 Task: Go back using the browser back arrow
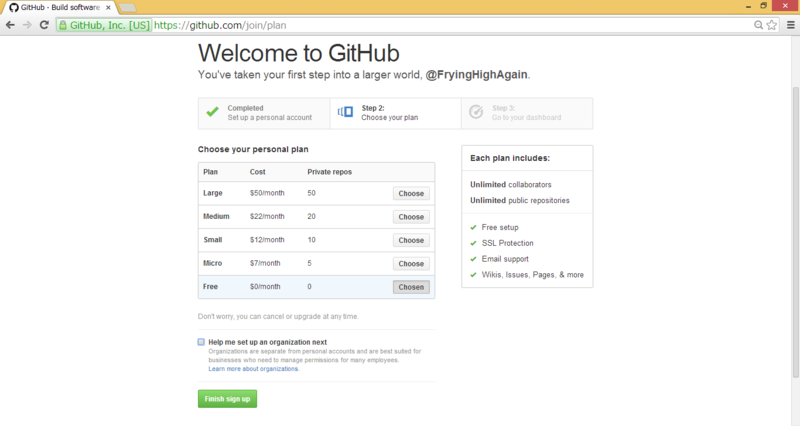tap(10, 24)
